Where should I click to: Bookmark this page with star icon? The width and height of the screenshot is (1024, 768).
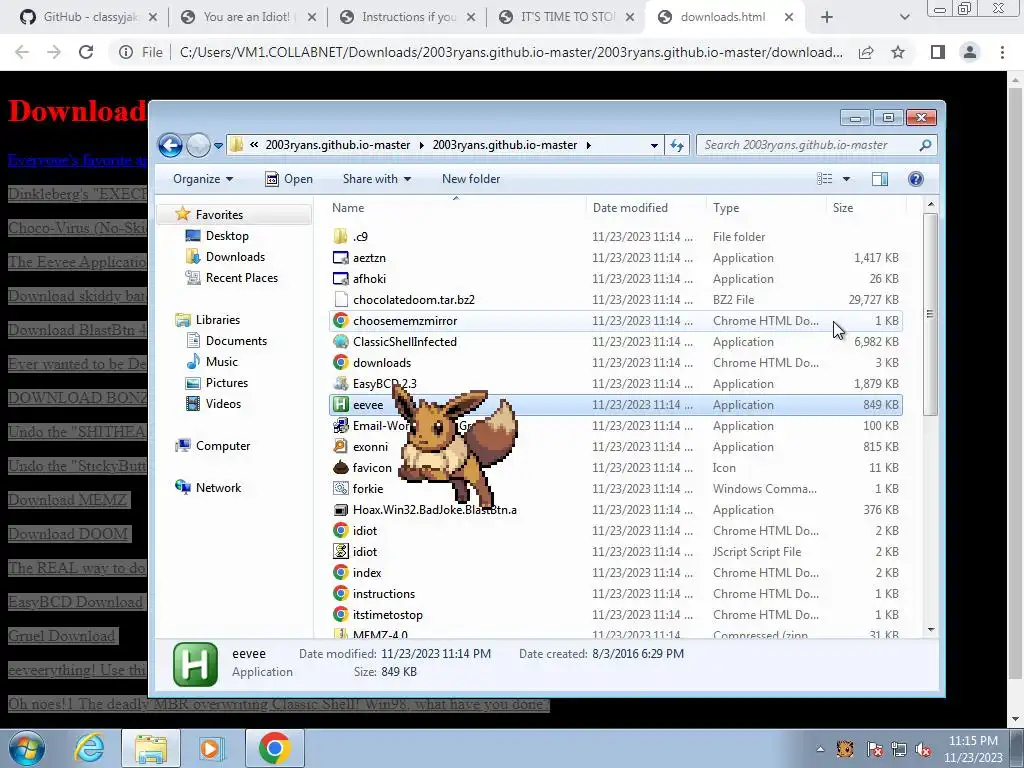click(x=898, y=52)
